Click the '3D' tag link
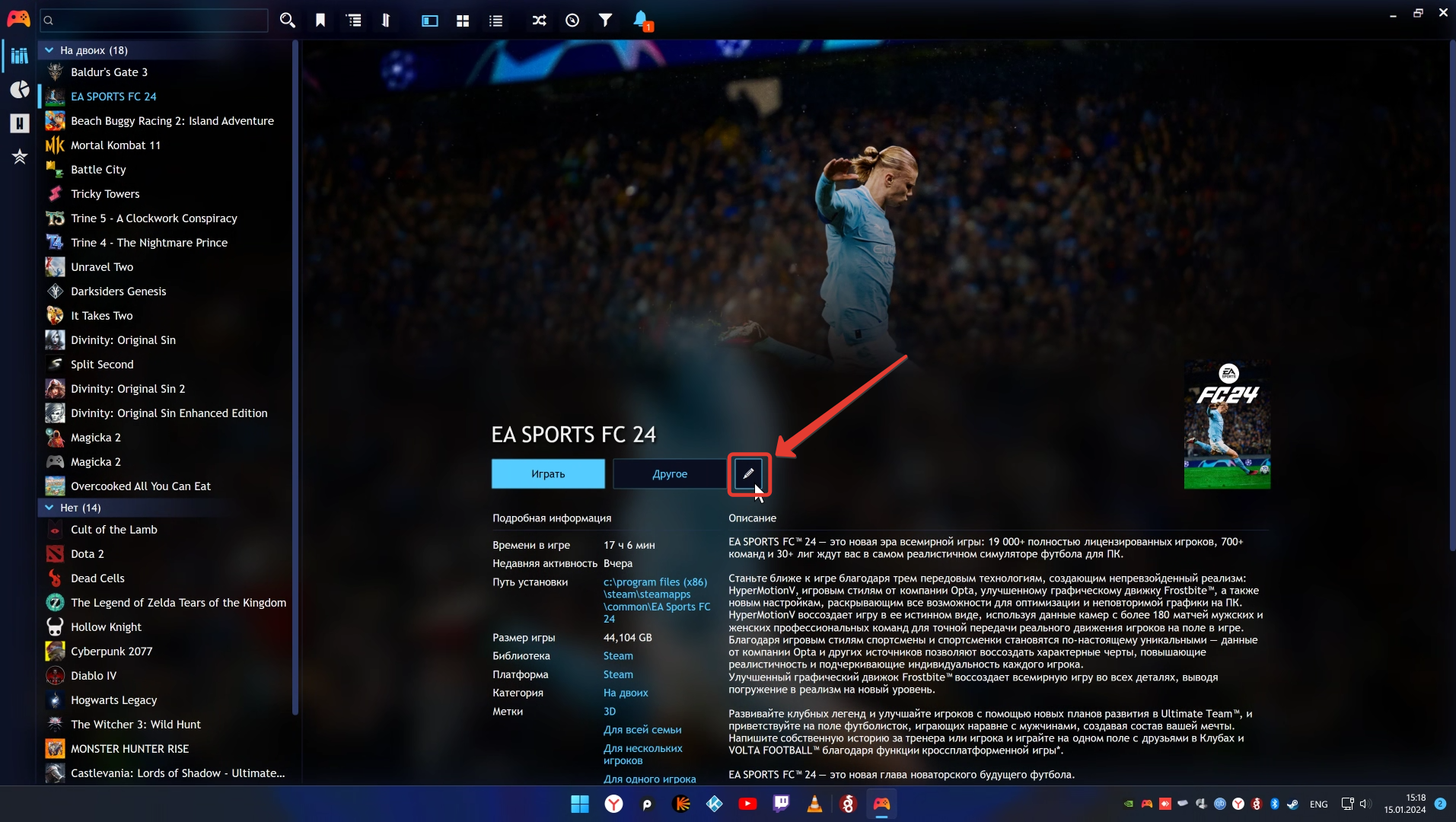This screenshot has width=1456, height=822. pos(610,712)
